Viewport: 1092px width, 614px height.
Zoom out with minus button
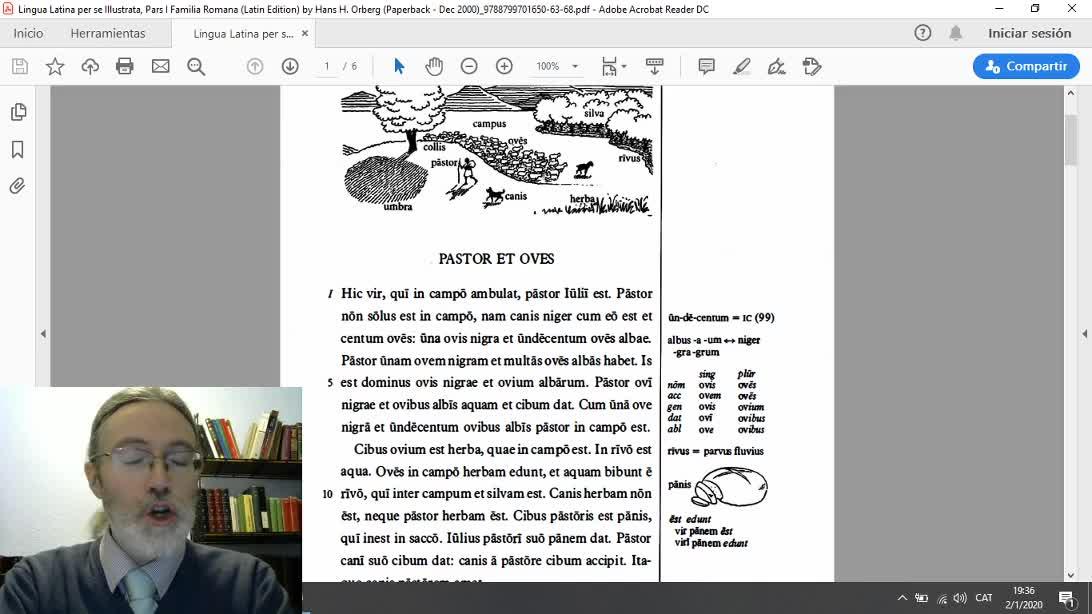469,66
